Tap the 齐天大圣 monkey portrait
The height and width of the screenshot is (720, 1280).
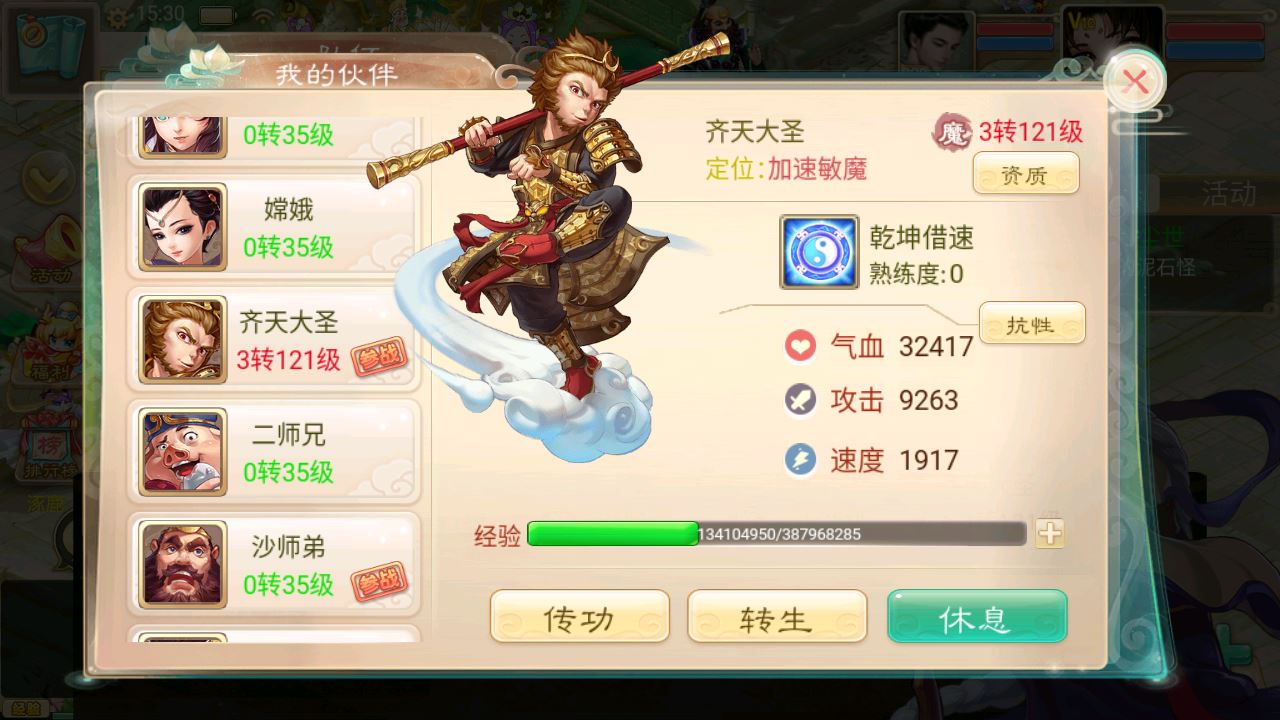(x=183, y=339)
